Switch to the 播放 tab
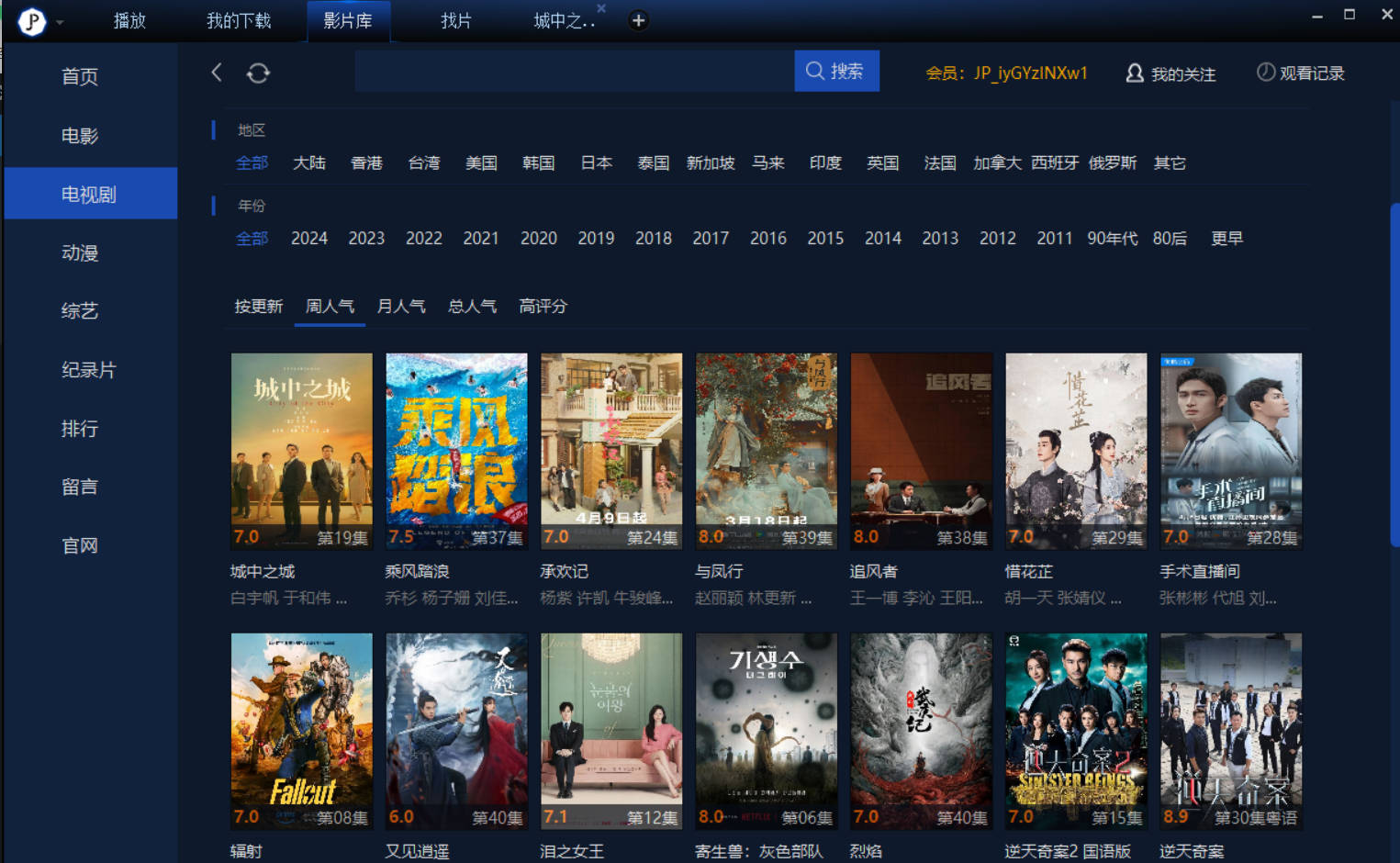1400x863 pixels. (x=129, y=20)
